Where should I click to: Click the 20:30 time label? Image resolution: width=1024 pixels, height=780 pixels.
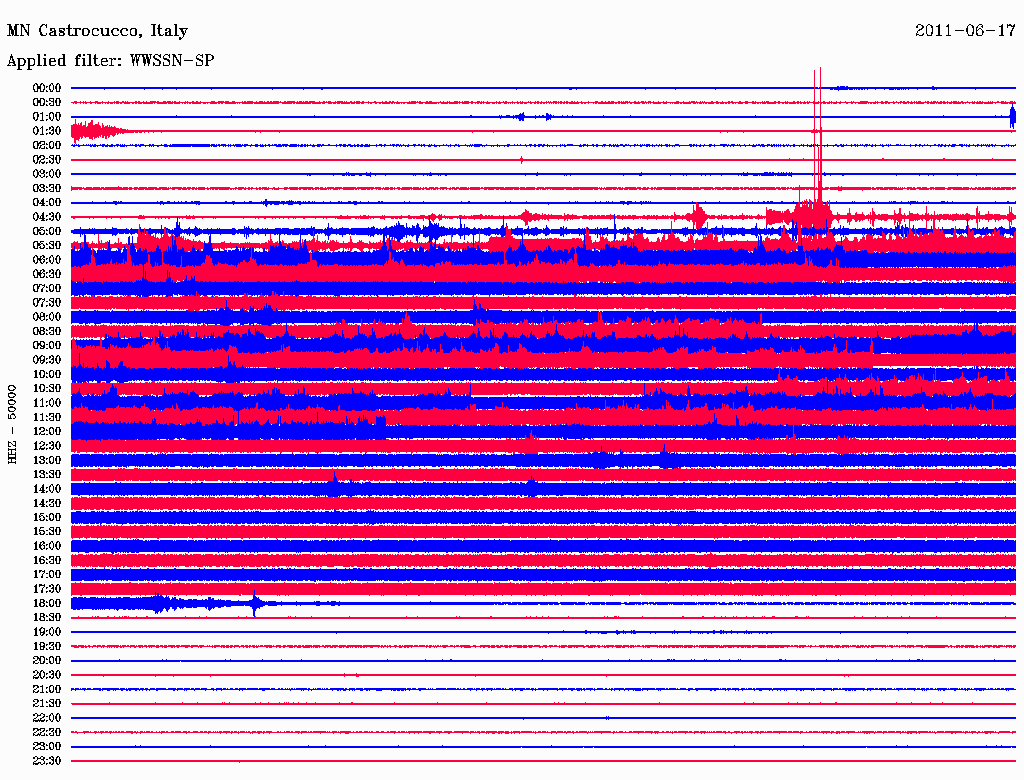[x=47, y=675]
